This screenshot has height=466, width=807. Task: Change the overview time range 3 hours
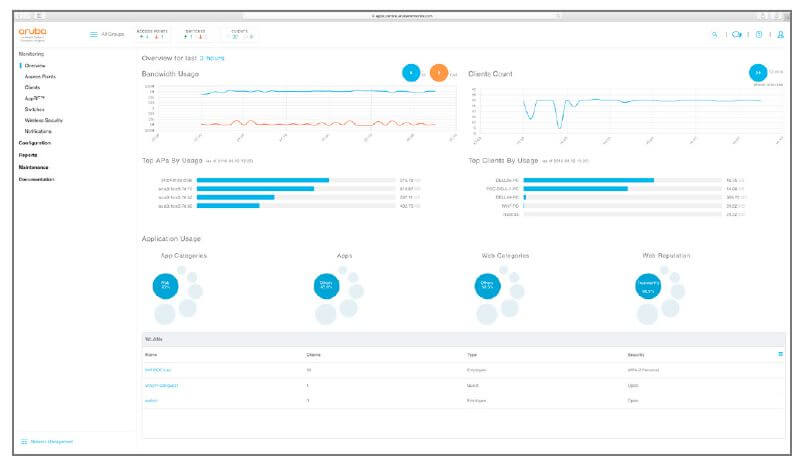(x=212, y=58)
